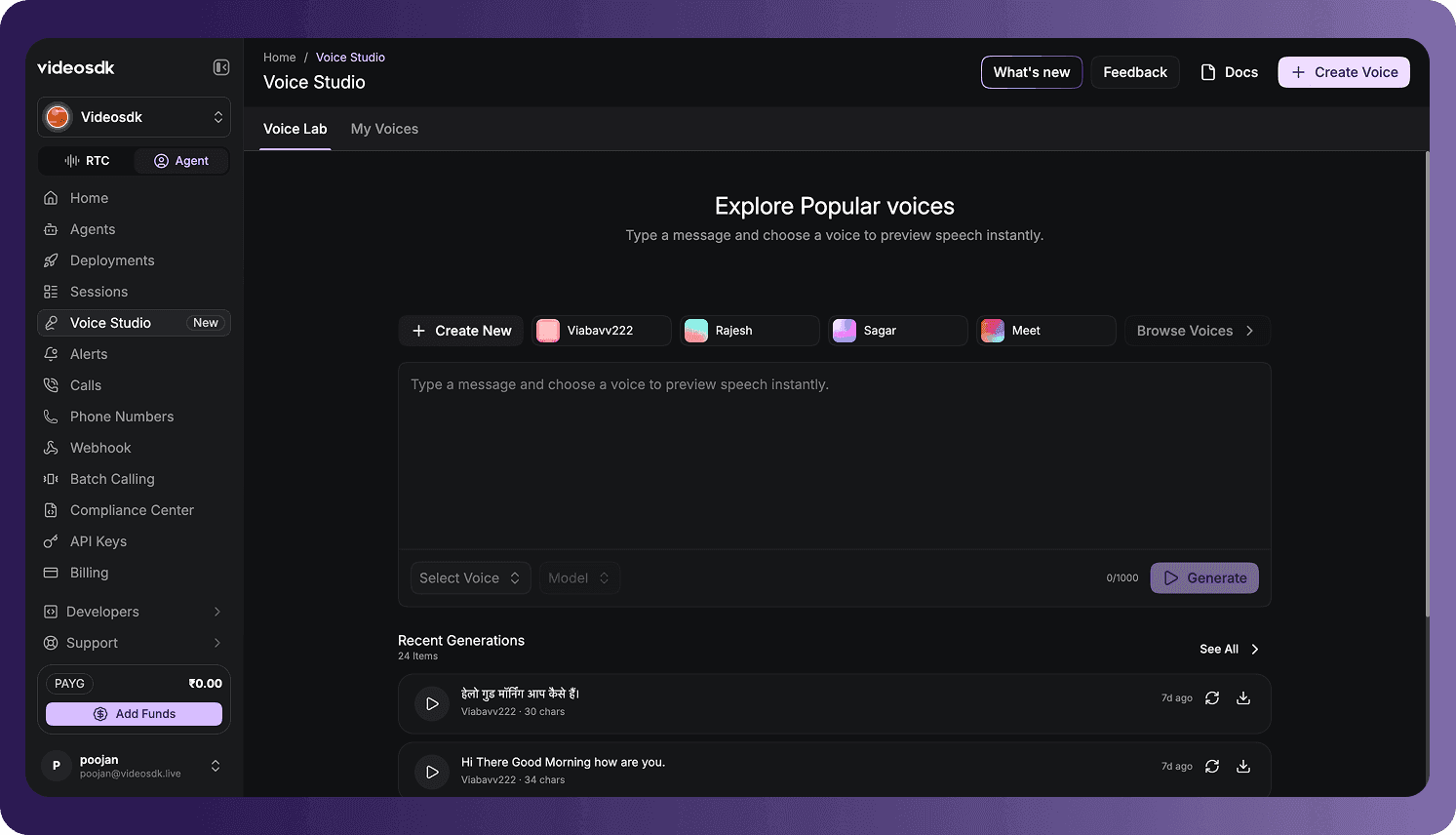Click the 'Recent Generations' heading
The height and width of the screenshot is (835, 1456).
[x=461, y=641]
